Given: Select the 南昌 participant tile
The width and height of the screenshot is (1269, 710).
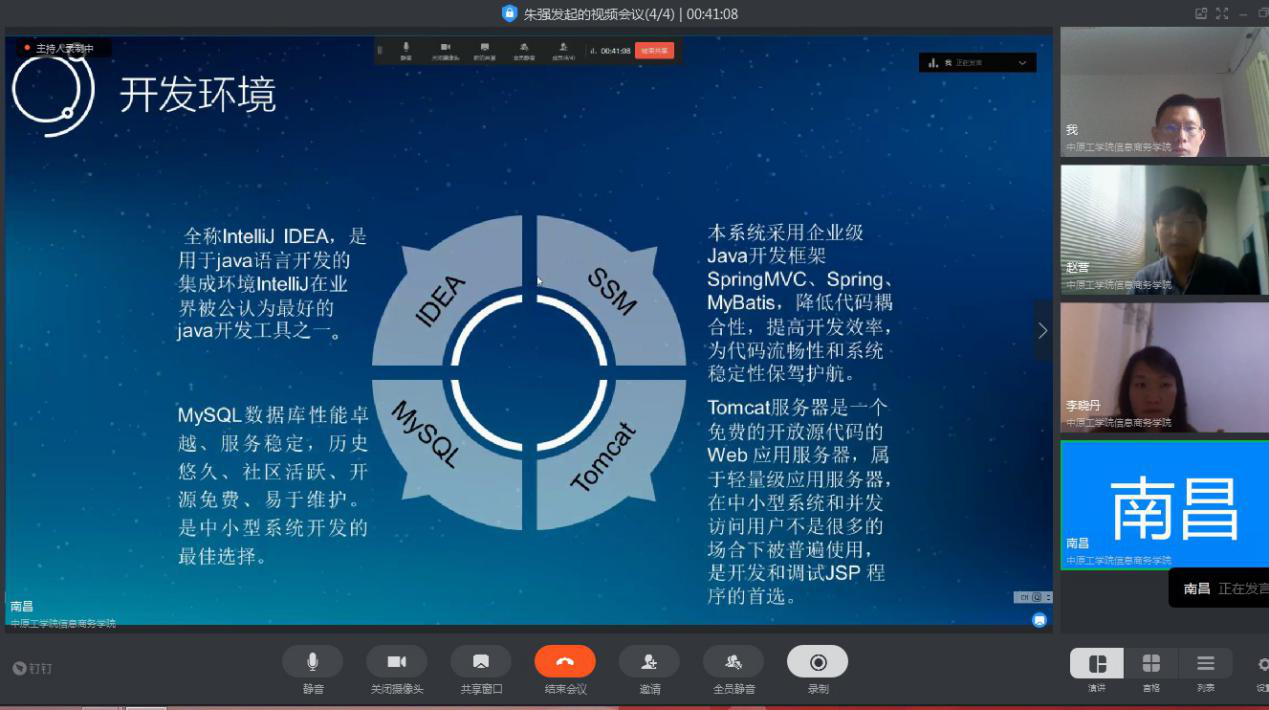Looking at the screenshot, I should 1164,505.
